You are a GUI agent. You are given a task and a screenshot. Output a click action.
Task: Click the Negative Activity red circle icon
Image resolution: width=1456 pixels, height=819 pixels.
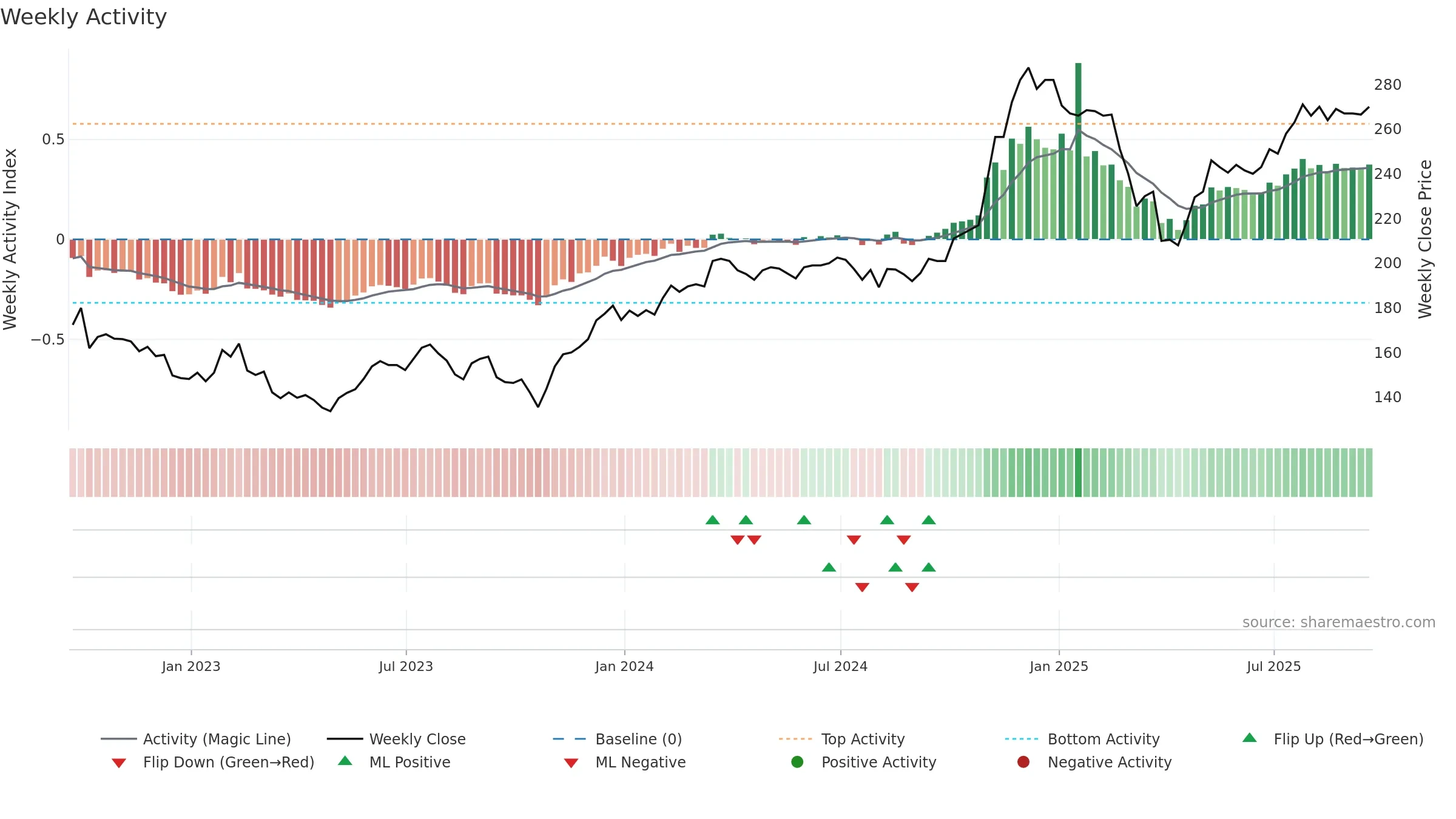pos(1023,762)
